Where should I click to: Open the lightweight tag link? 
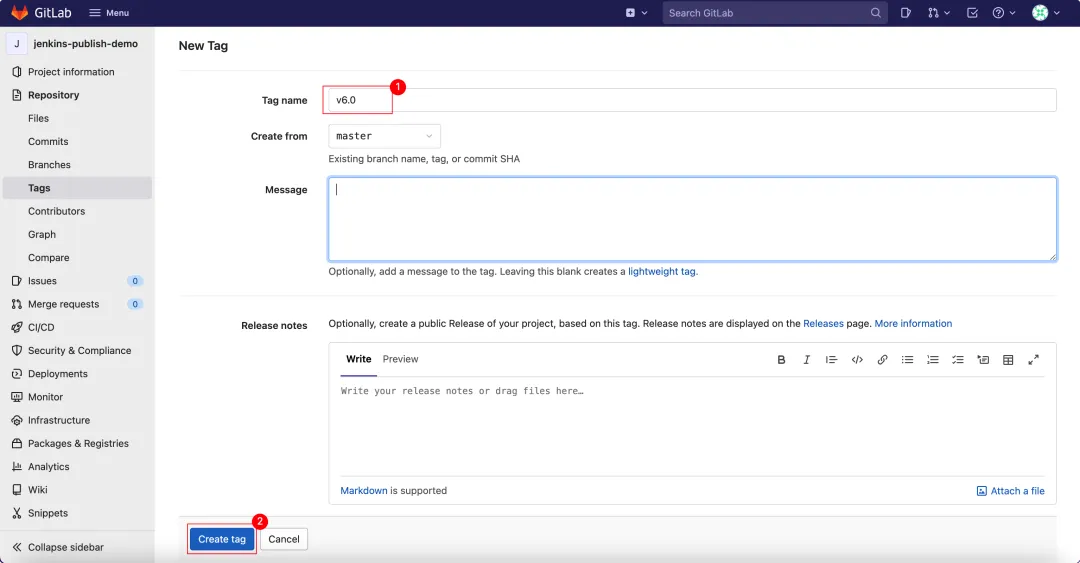(661, 272)
